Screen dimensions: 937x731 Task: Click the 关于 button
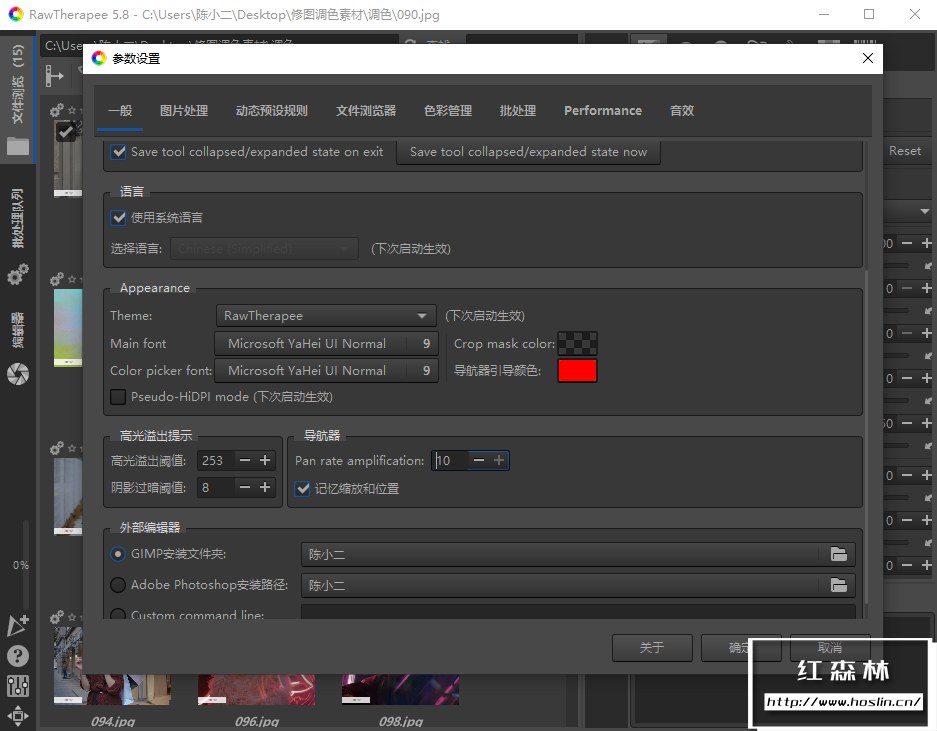[x=652, y=647]
